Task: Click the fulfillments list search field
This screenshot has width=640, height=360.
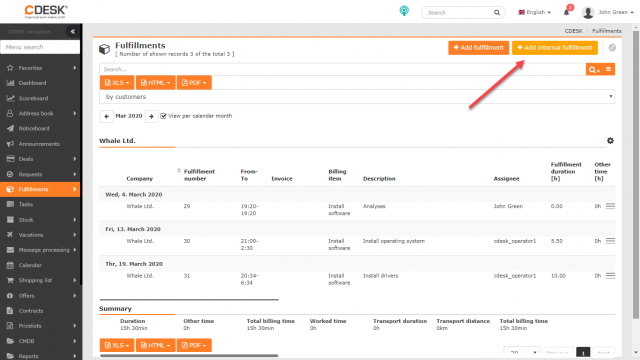Action: 342,69
